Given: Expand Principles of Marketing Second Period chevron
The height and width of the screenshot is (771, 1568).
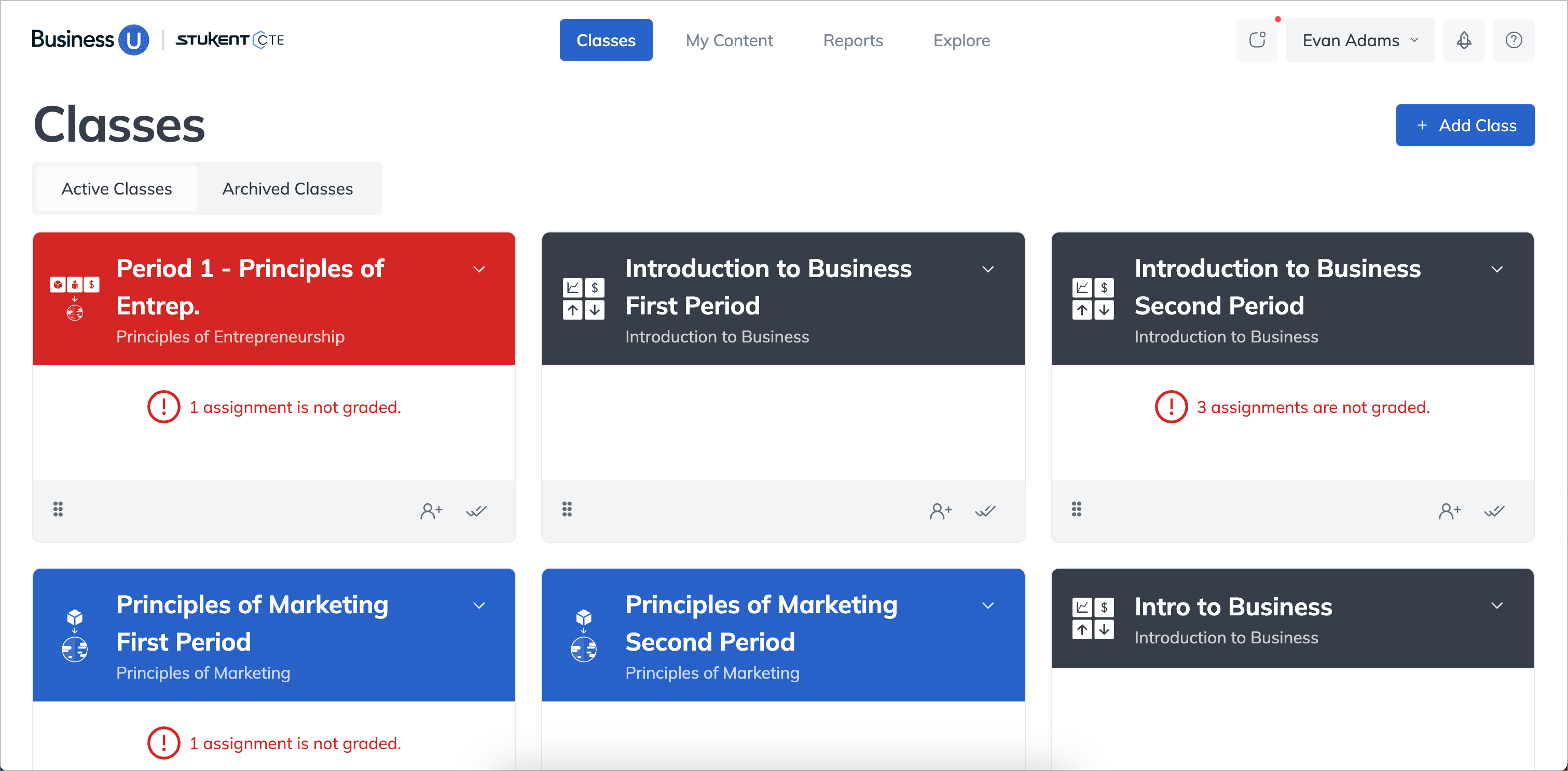Looking at the screenshot, I should click(x=988, y=605).
